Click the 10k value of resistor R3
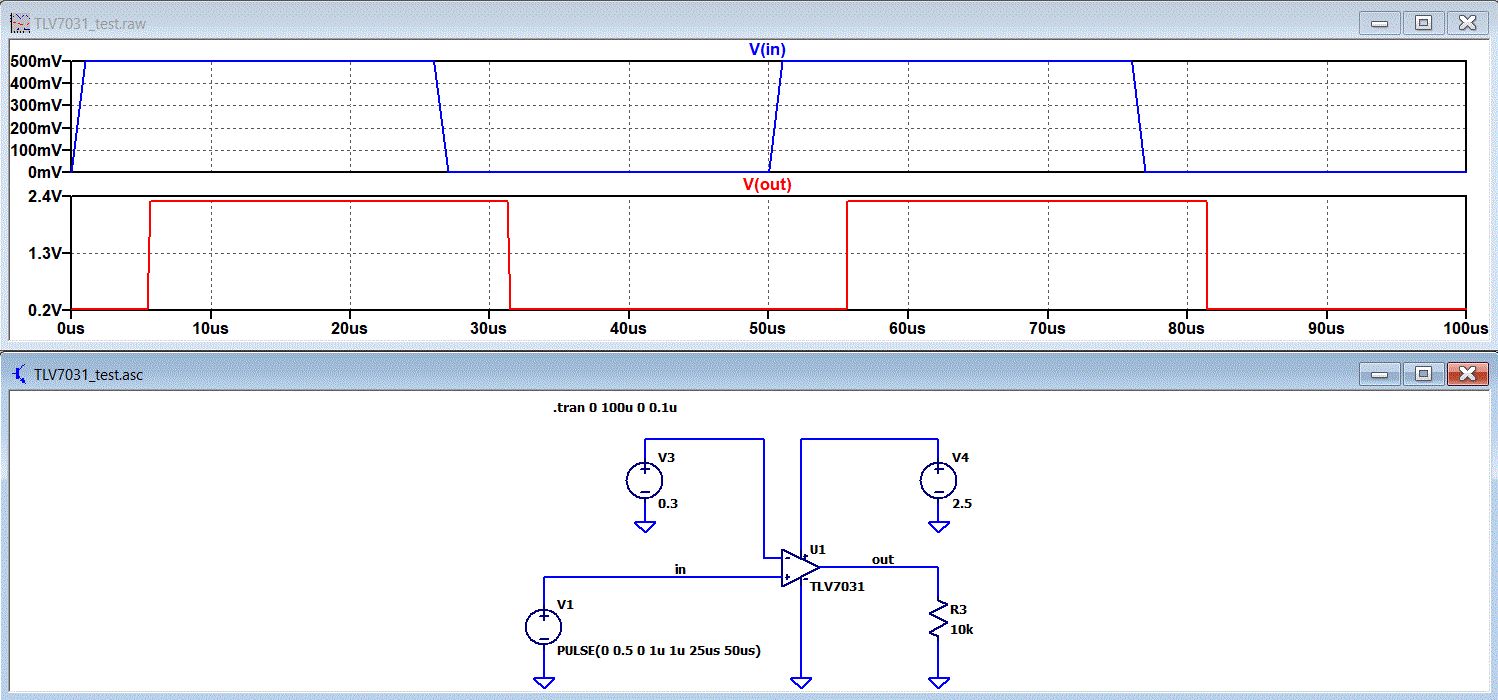 point(960,627)
